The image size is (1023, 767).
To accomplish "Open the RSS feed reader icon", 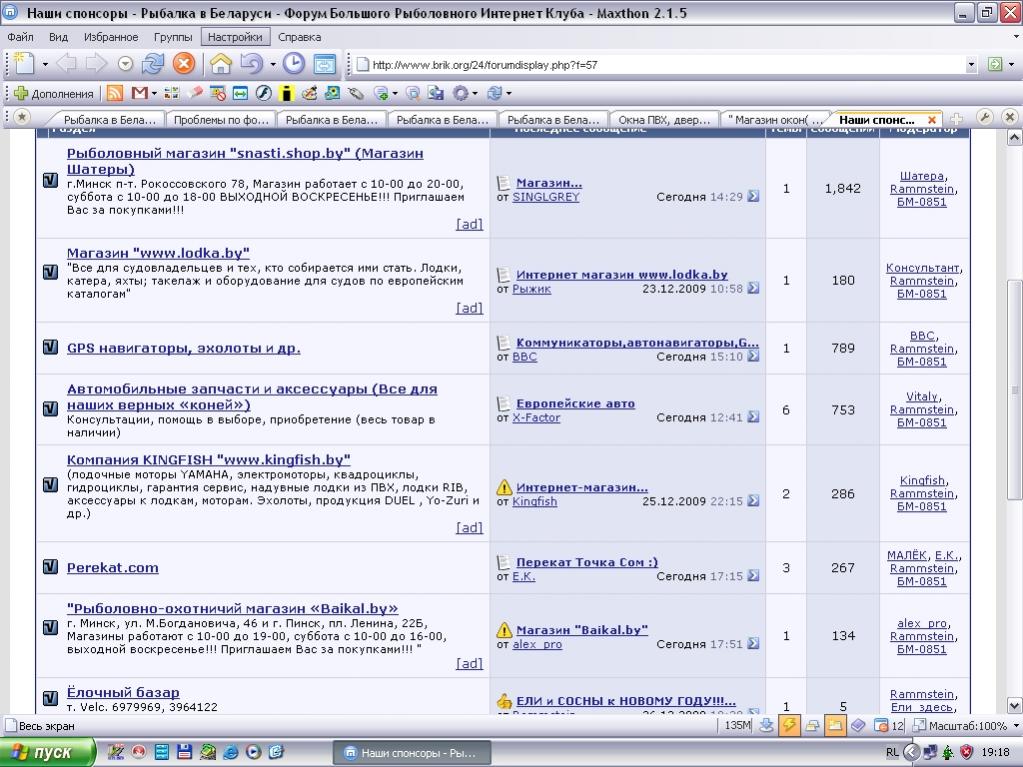I will (x=115, y=93).
